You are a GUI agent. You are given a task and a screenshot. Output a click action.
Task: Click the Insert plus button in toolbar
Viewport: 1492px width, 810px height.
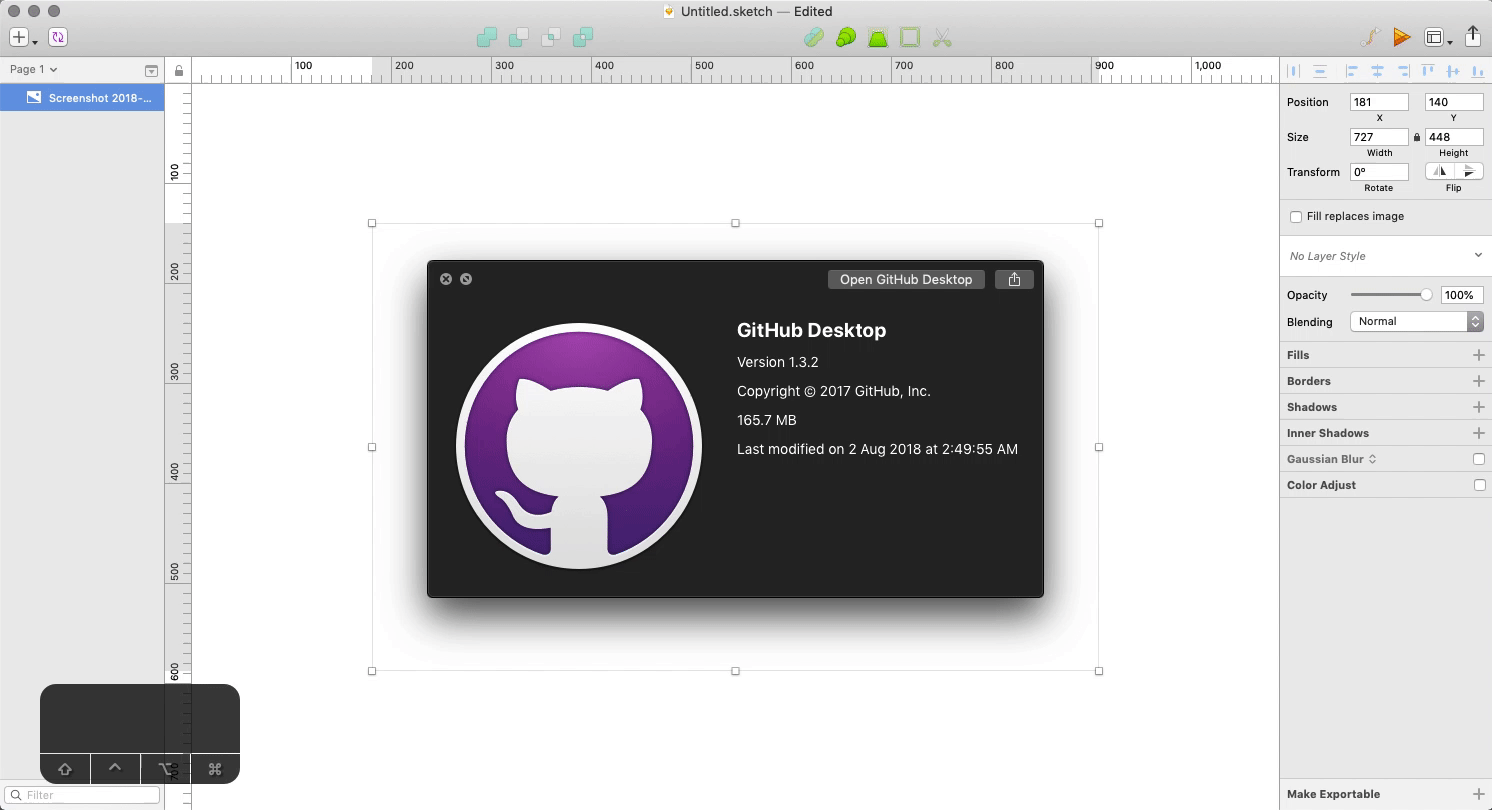(x=18, y=38)
